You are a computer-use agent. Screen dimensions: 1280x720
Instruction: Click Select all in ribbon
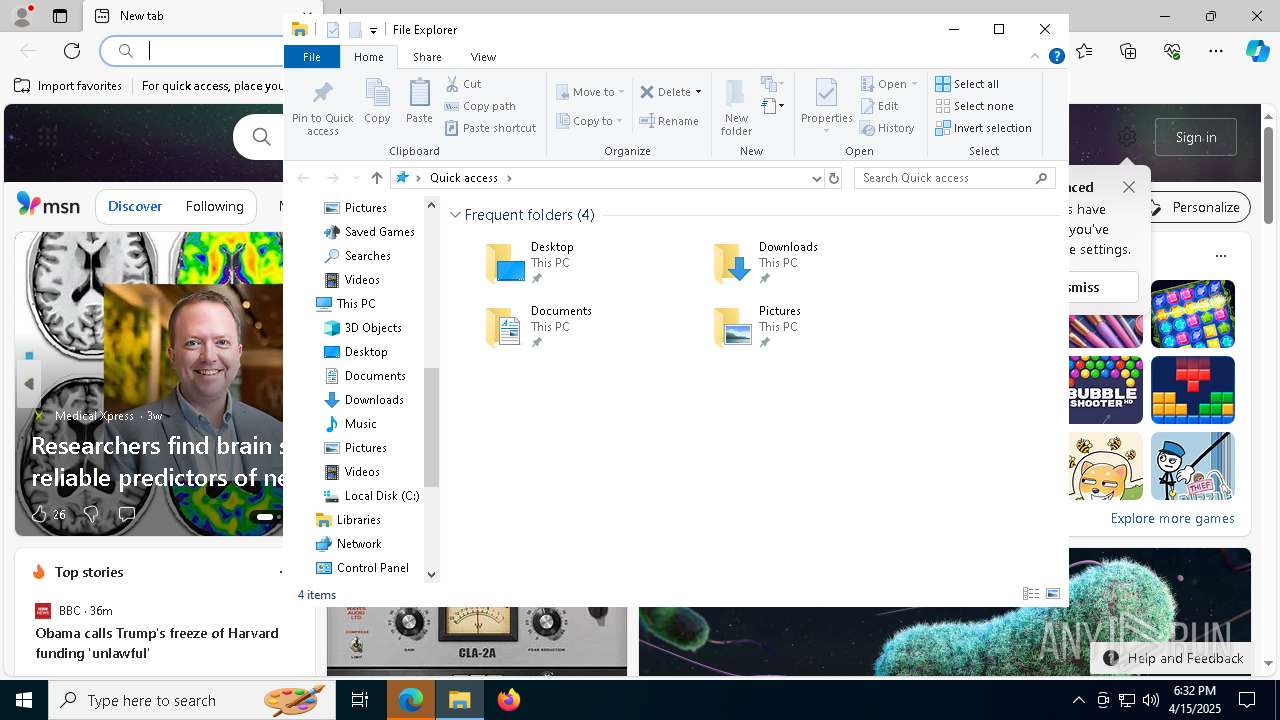click(x=967, y=84)
